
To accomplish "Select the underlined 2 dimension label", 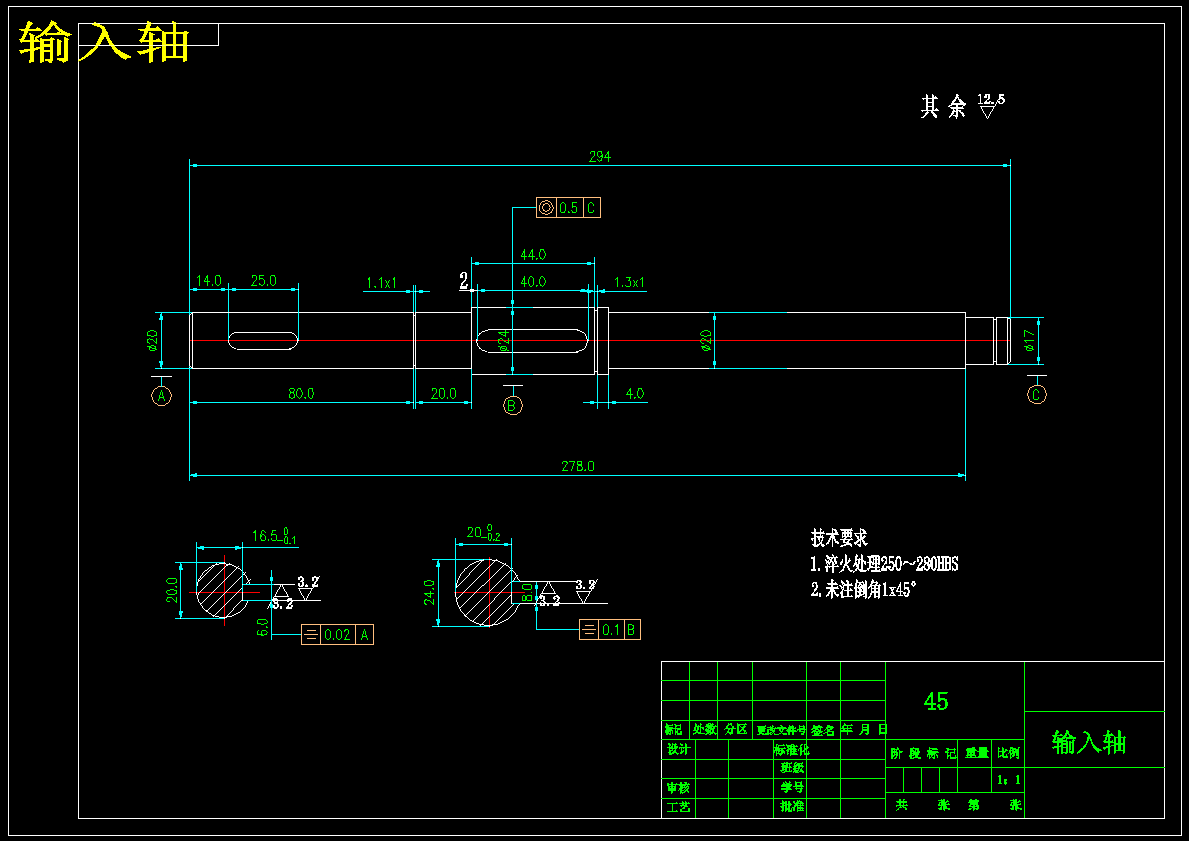I will 464,281.
